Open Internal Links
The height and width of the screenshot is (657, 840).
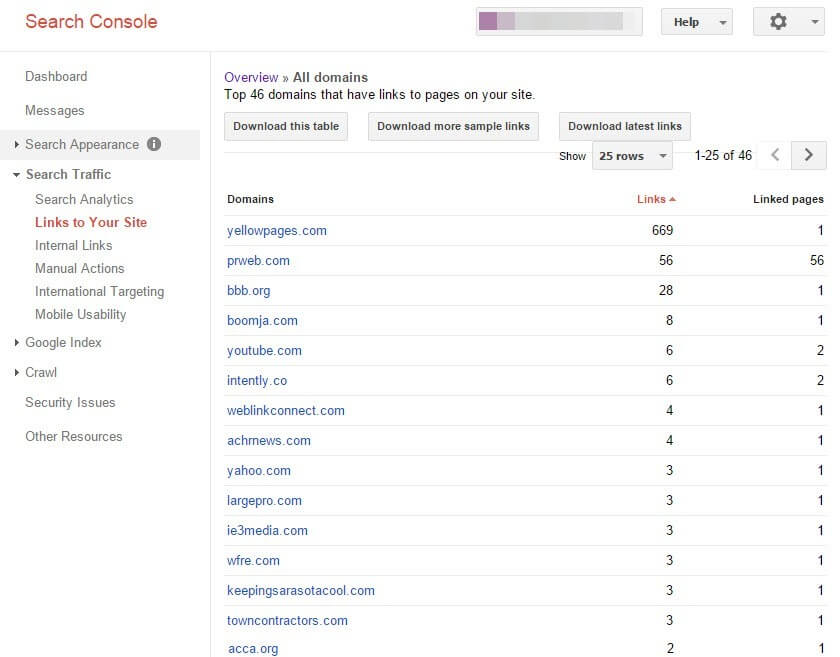[x=73, y=245]
